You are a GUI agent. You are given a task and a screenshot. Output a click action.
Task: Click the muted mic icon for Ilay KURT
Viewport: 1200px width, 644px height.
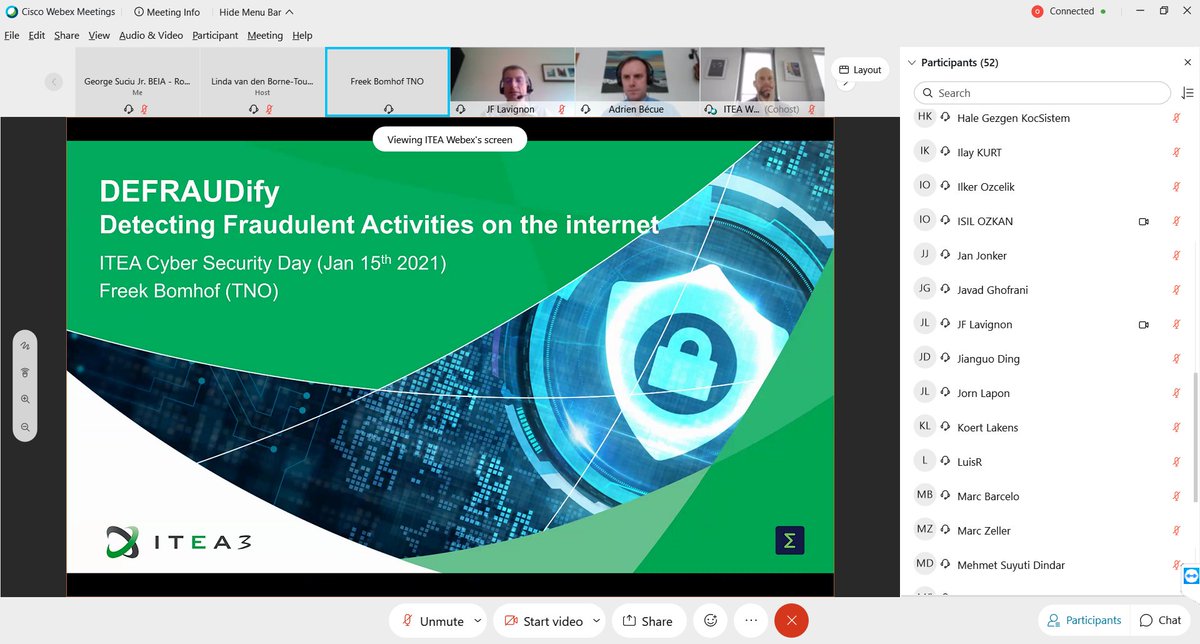[1177, 152]
